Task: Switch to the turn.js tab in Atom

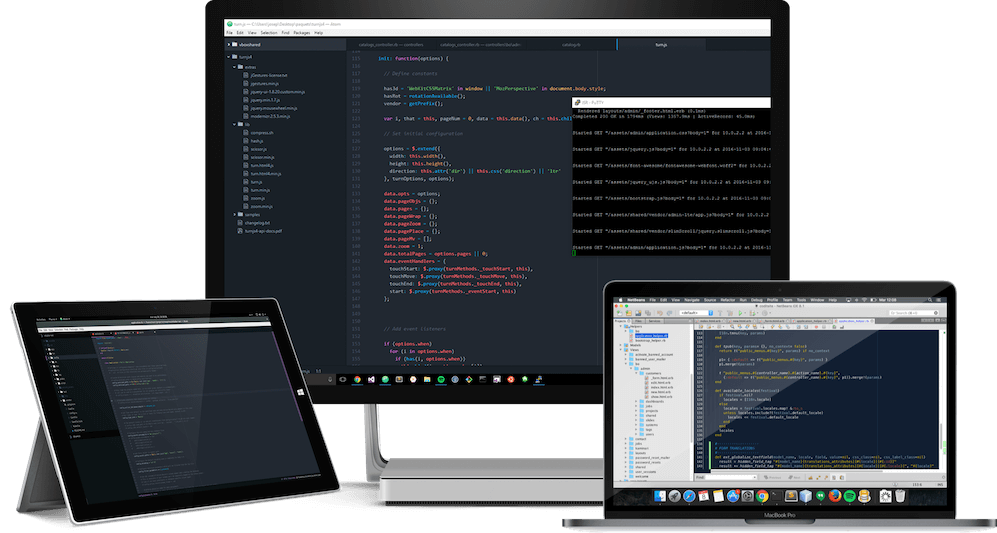Action: pos(661,45)
